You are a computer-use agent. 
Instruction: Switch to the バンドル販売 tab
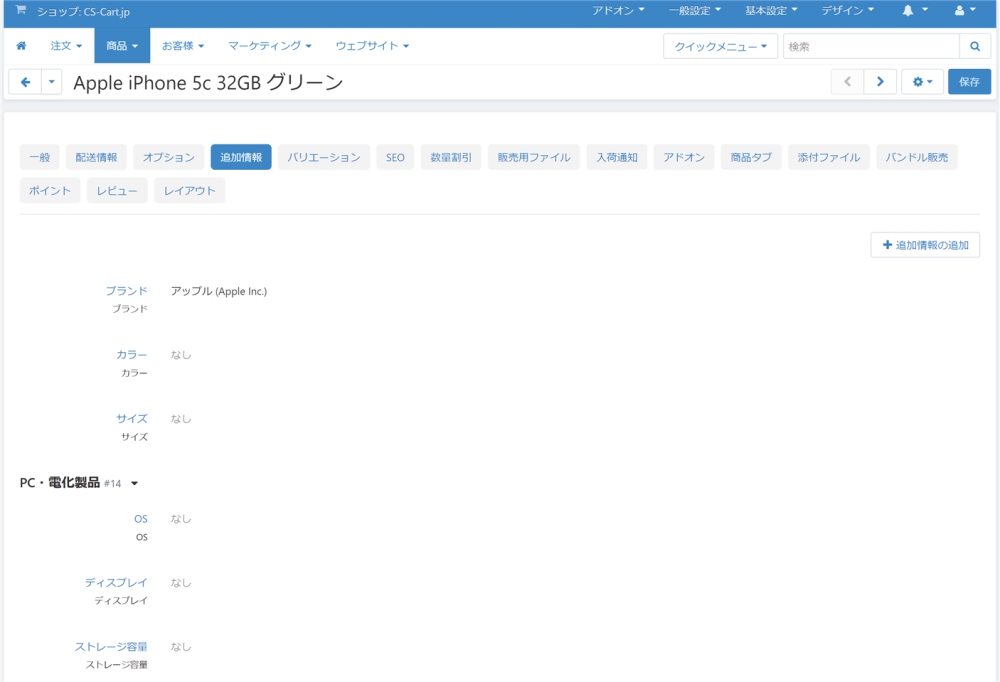(x=916, y=158)
